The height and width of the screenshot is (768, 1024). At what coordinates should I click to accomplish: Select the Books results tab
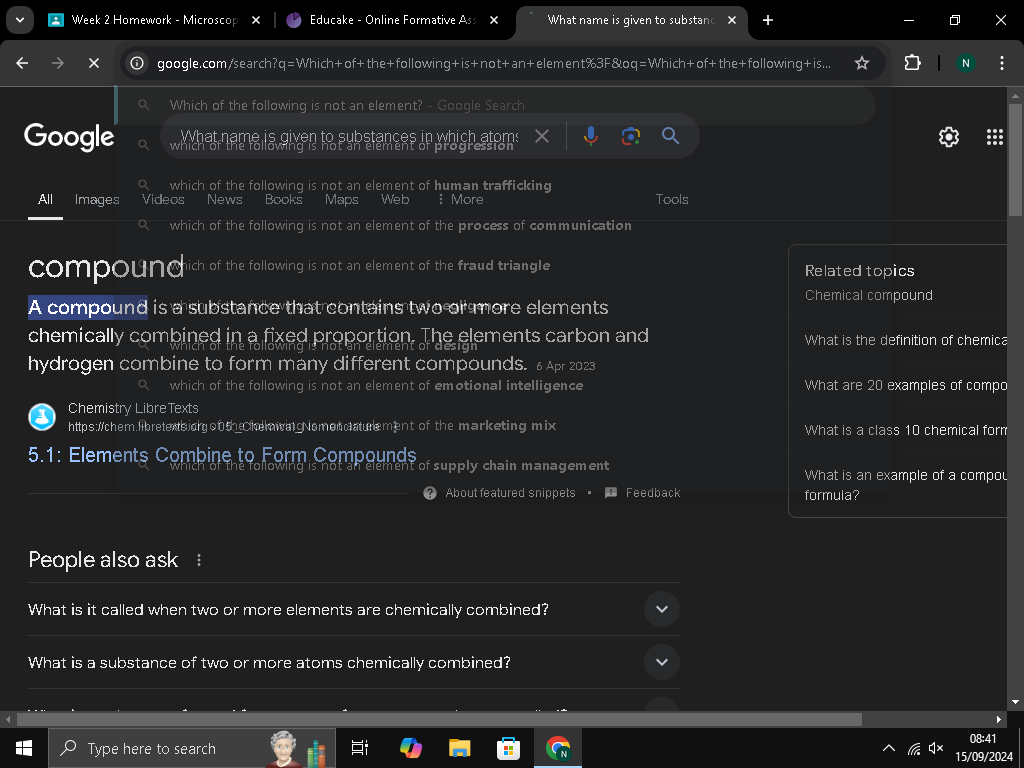pos(283,199)
